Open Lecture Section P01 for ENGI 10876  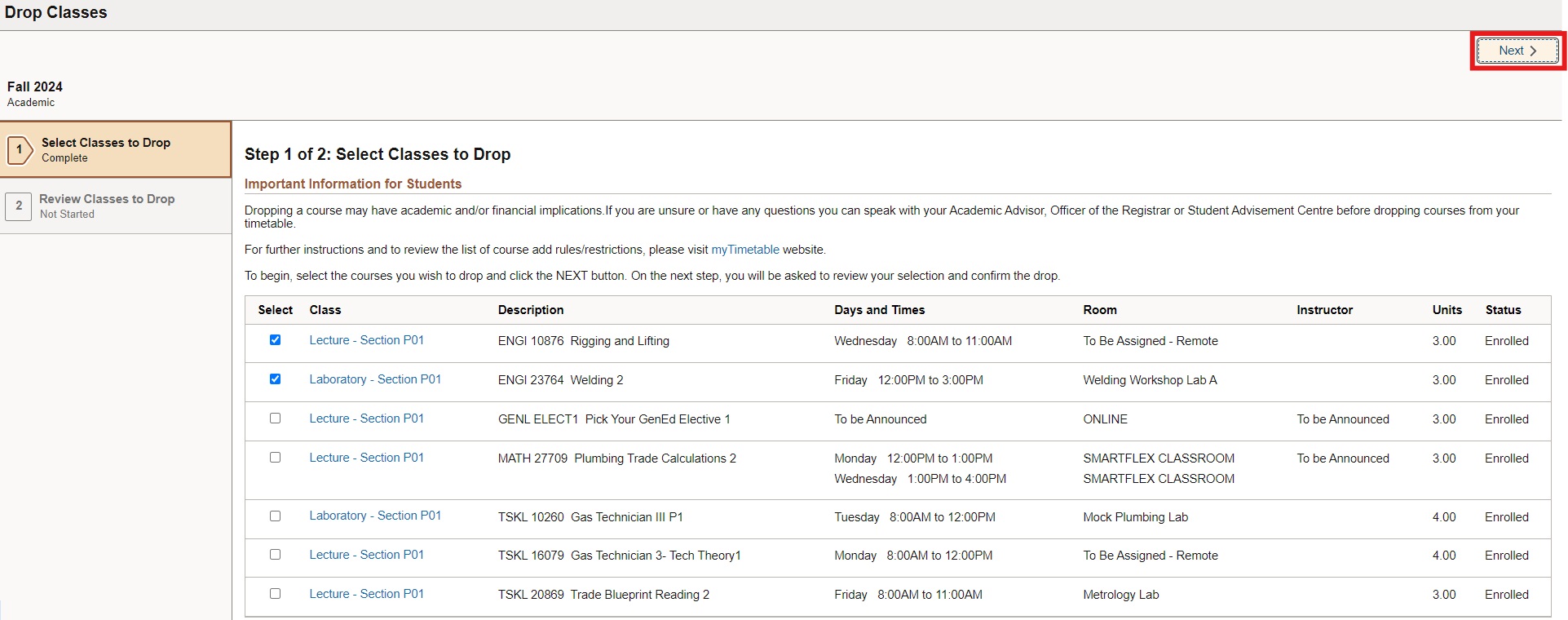(x=366, y=340)
